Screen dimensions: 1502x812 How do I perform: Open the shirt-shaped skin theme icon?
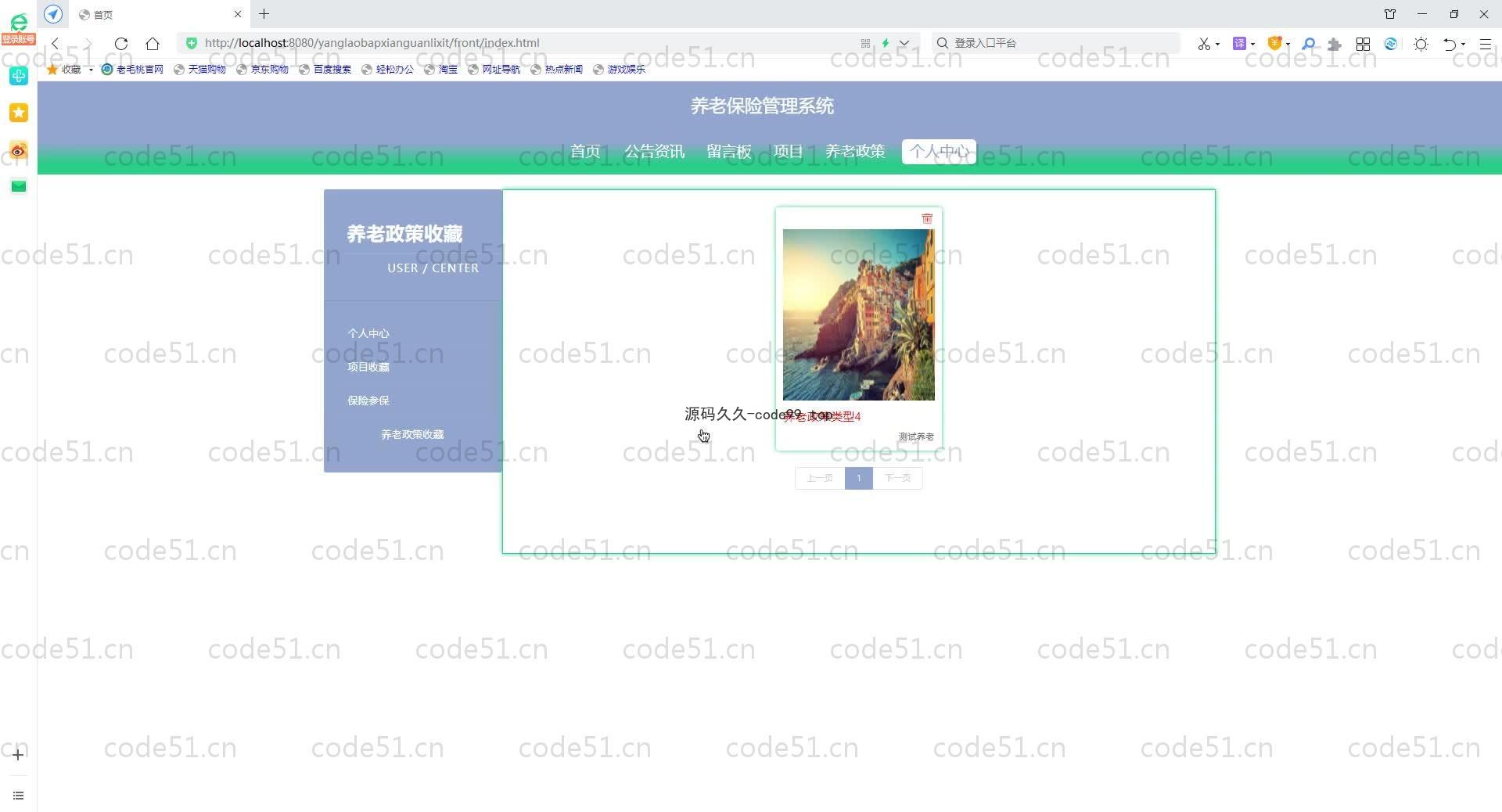tap(1390, 14)
